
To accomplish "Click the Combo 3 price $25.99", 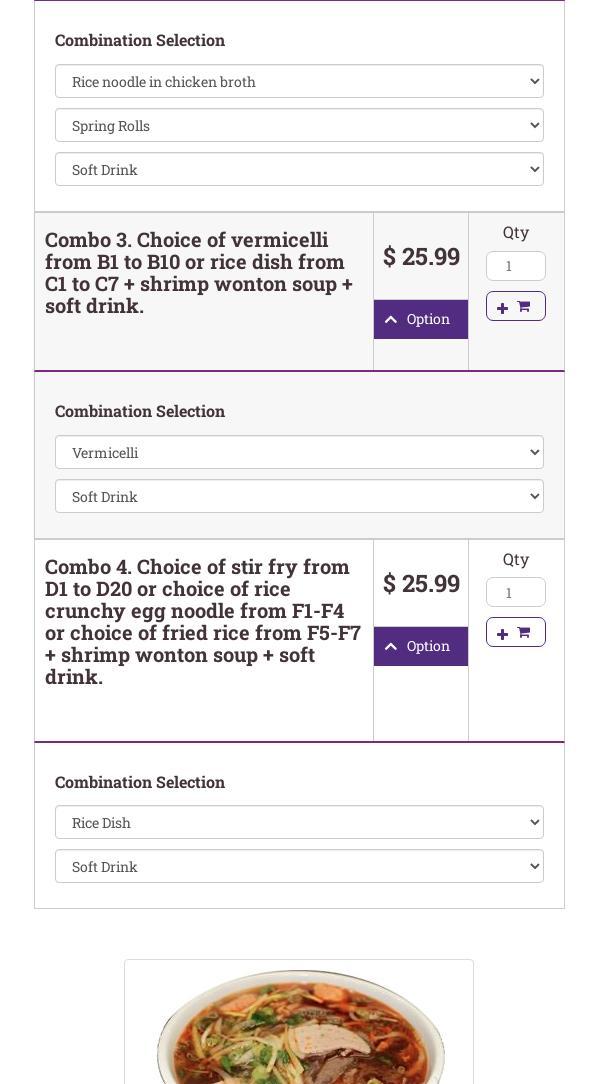I will pos(421,257).
